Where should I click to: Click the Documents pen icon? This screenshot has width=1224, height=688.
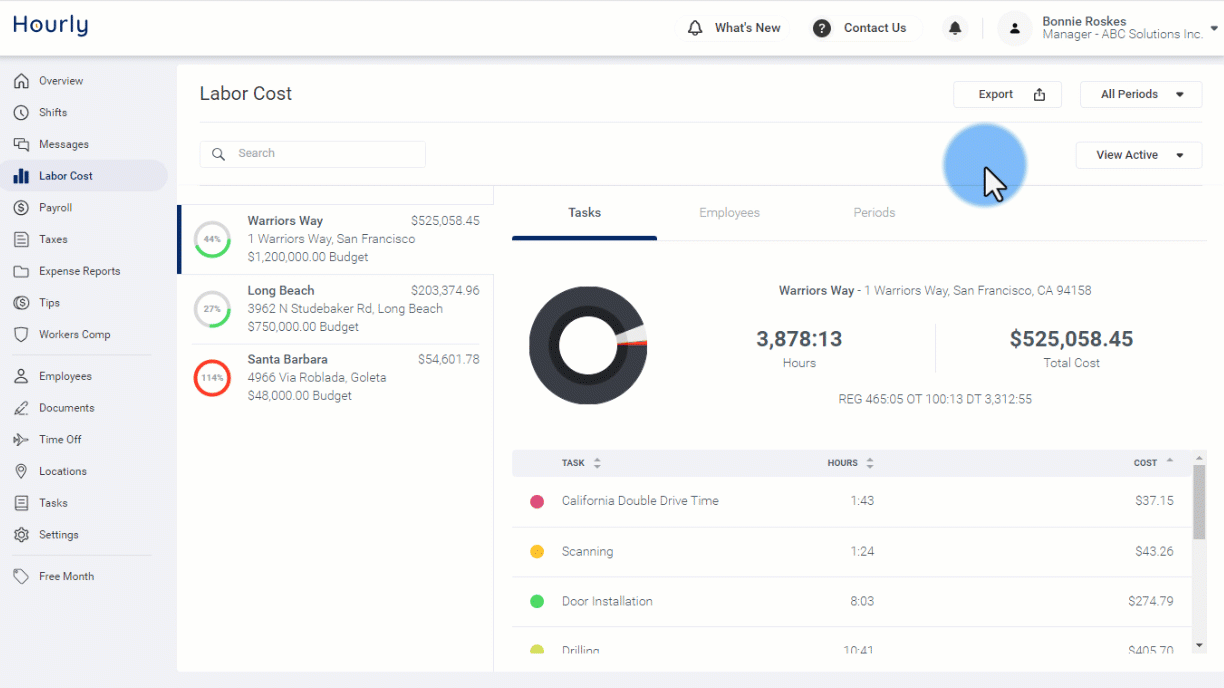21,408
